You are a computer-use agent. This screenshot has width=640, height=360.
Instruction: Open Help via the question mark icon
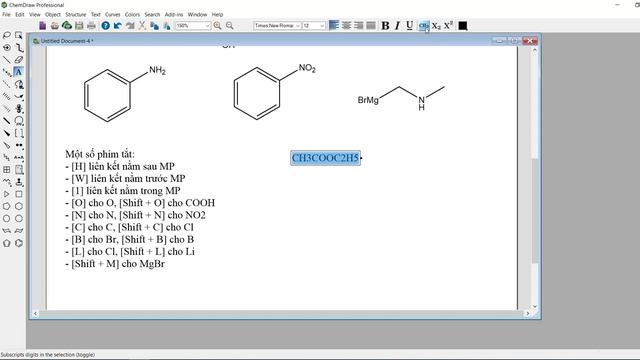[x=106, y=26]
